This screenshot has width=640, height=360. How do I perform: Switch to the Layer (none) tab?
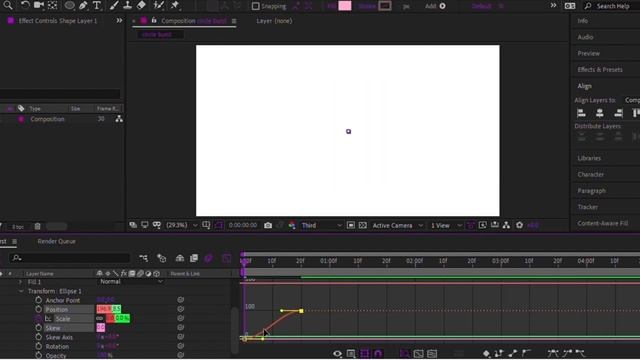[x=274, y=21]
